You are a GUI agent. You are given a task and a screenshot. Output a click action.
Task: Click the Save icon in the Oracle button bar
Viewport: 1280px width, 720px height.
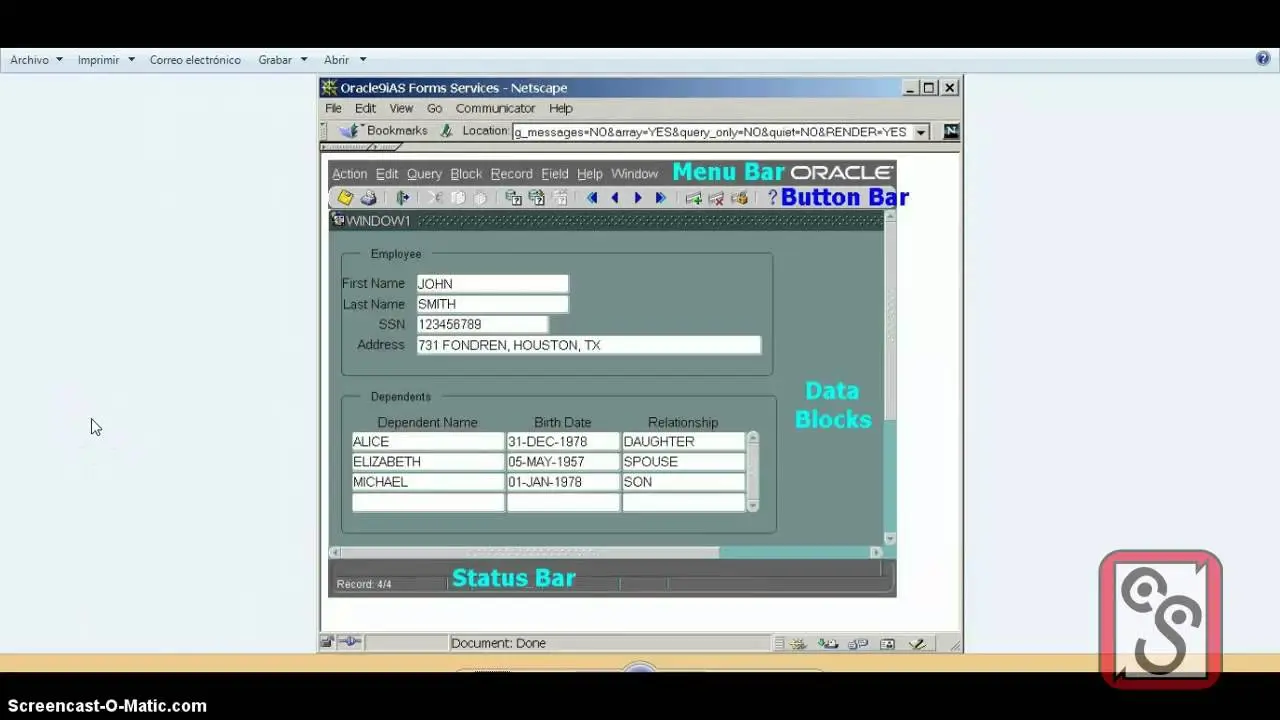click(345, 198)
